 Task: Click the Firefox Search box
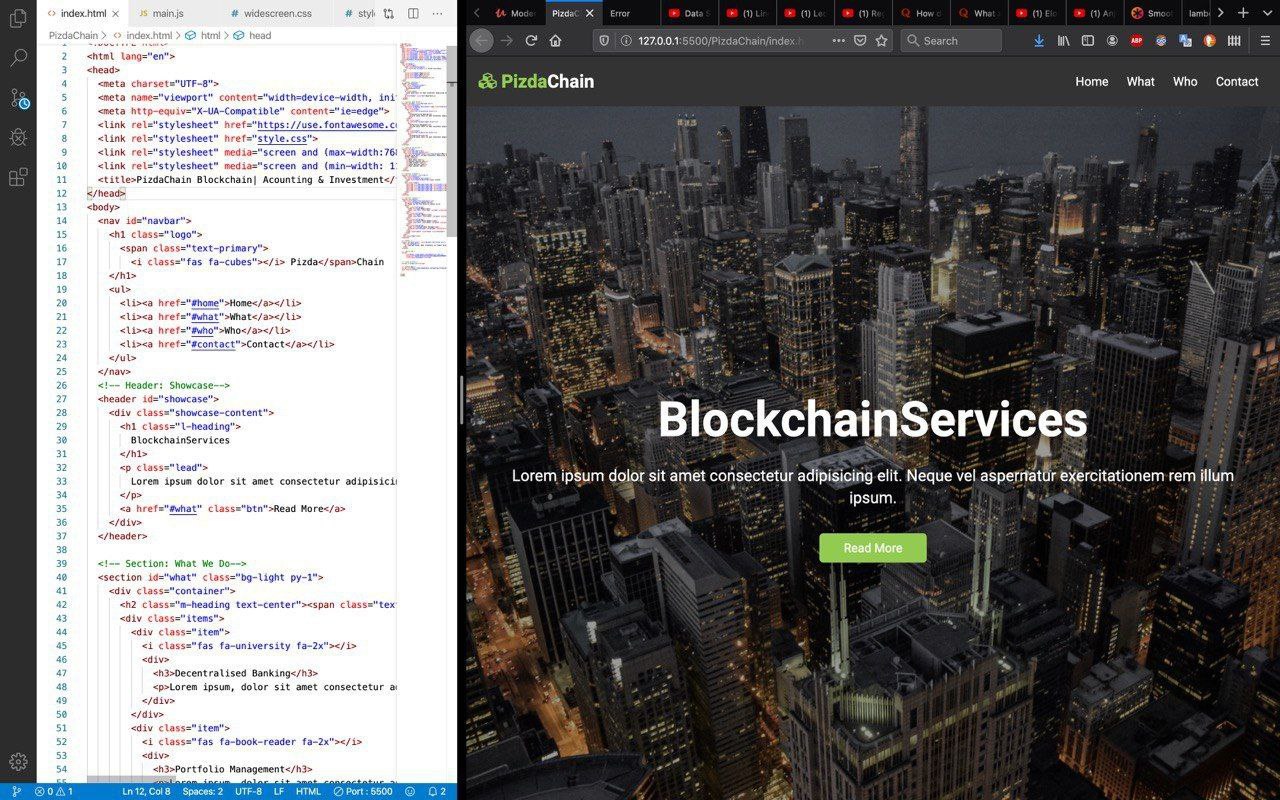(951, 40)
